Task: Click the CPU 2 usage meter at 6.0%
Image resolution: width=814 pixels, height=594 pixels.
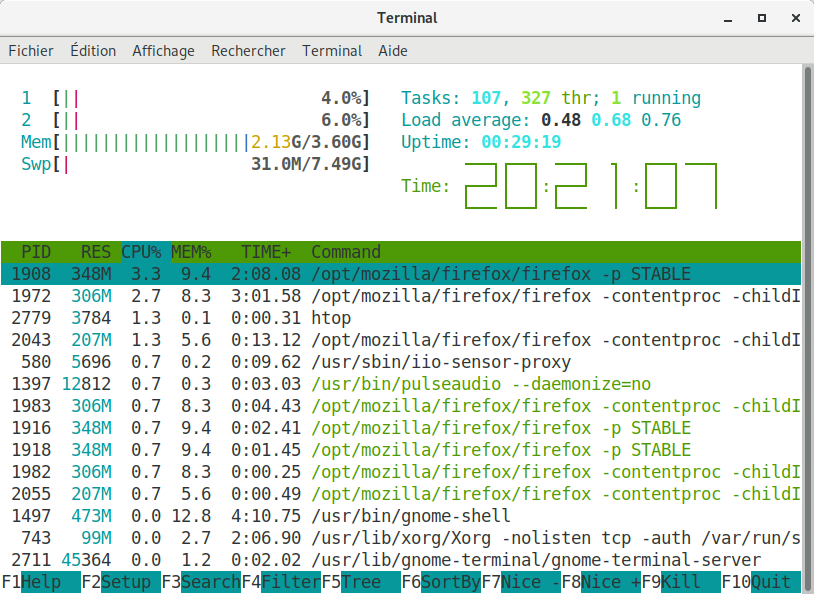Action: pyautogui.click(x=195, y=120)
